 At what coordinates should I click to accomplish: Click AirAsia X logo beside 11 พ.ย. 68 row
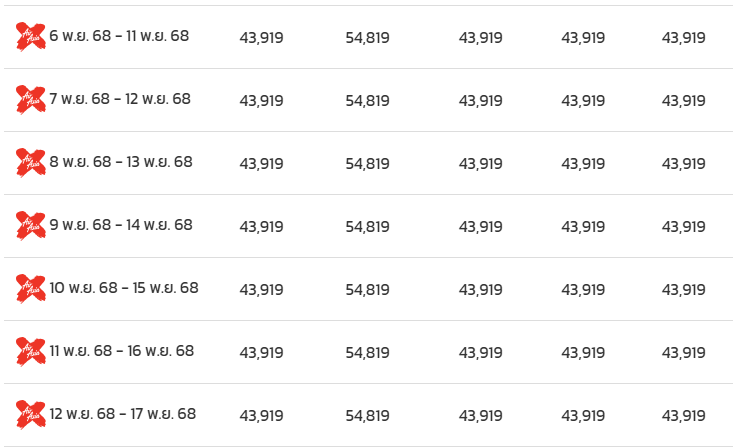click(31, 352)
